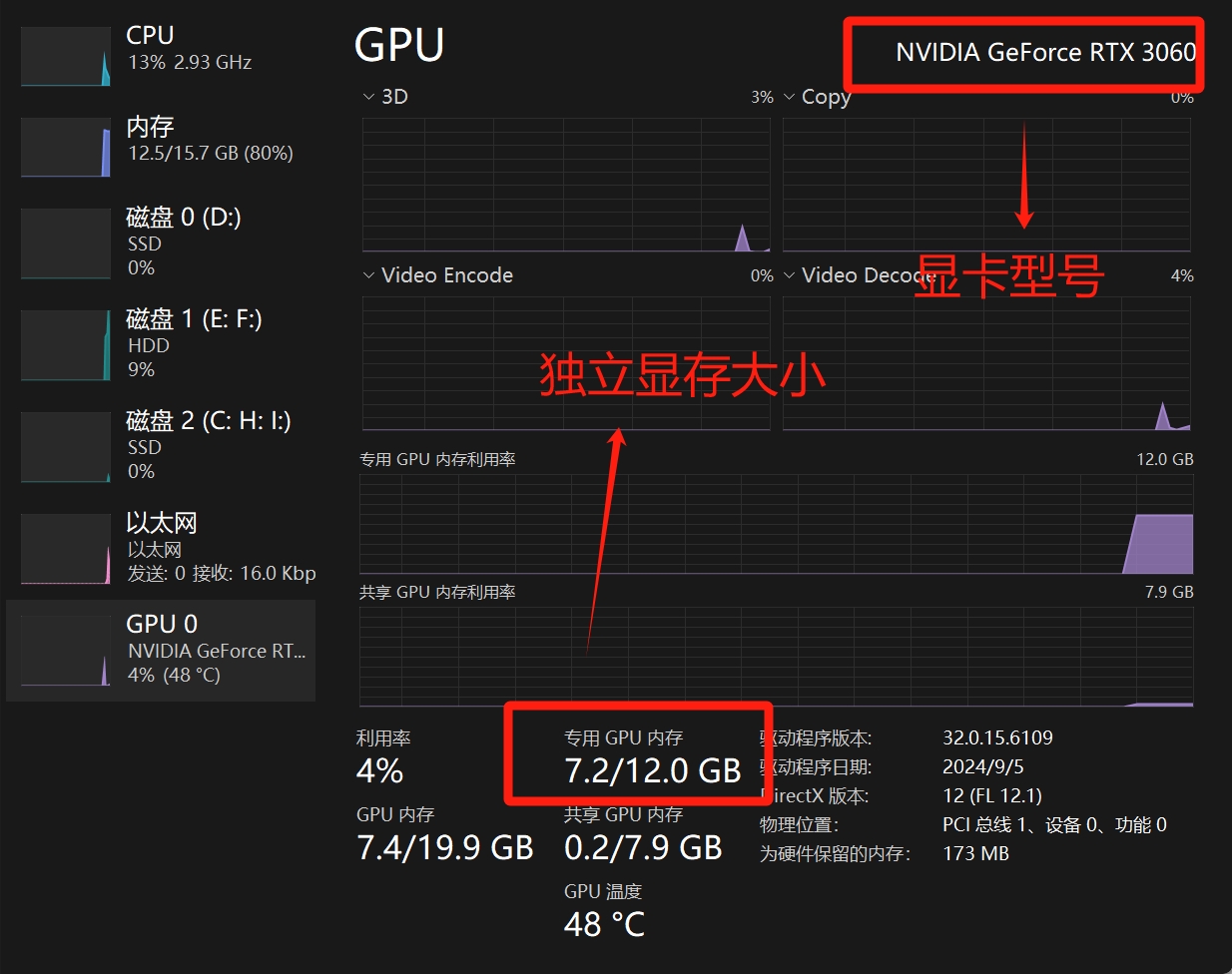Click the 共享 GPU 内存利用率 graph
The height and width of the screenshot is (974, 1232).
point(776,656)
